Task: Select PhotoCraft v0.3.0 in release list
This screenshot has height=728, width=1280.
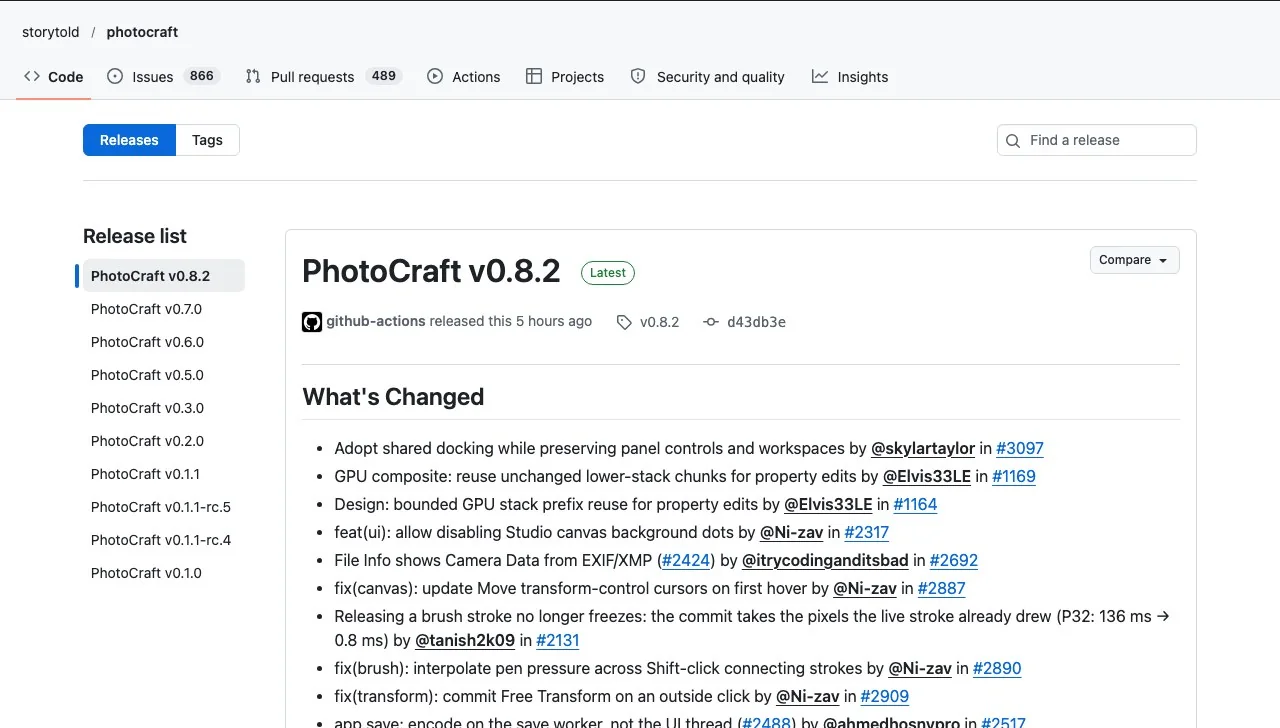Action: tap(163, 408)
